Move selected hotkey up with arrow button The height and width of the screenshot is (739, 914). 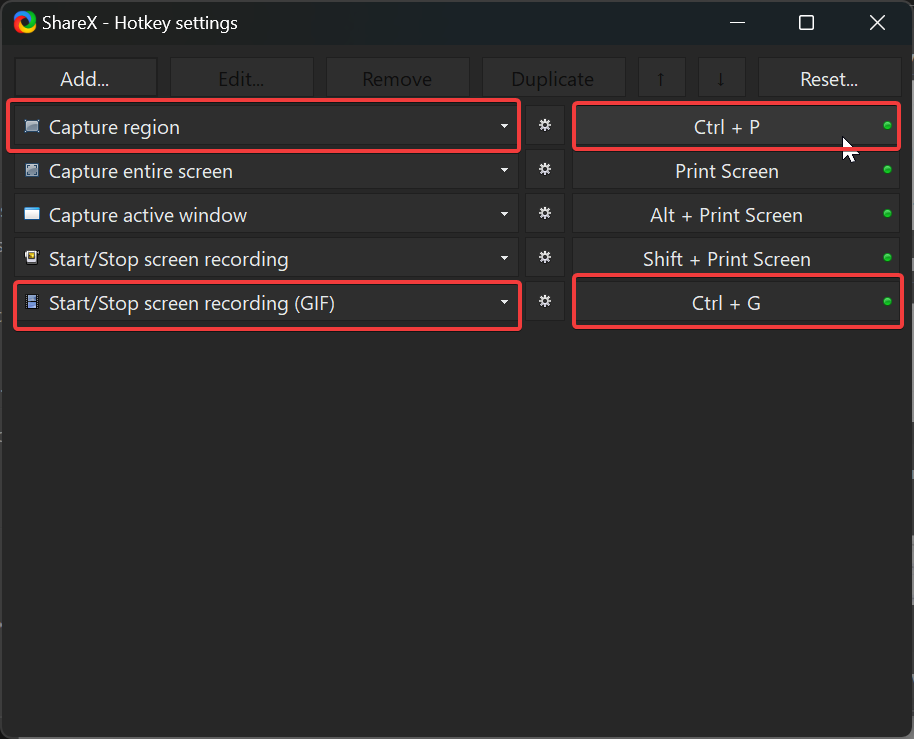[662, 78]
